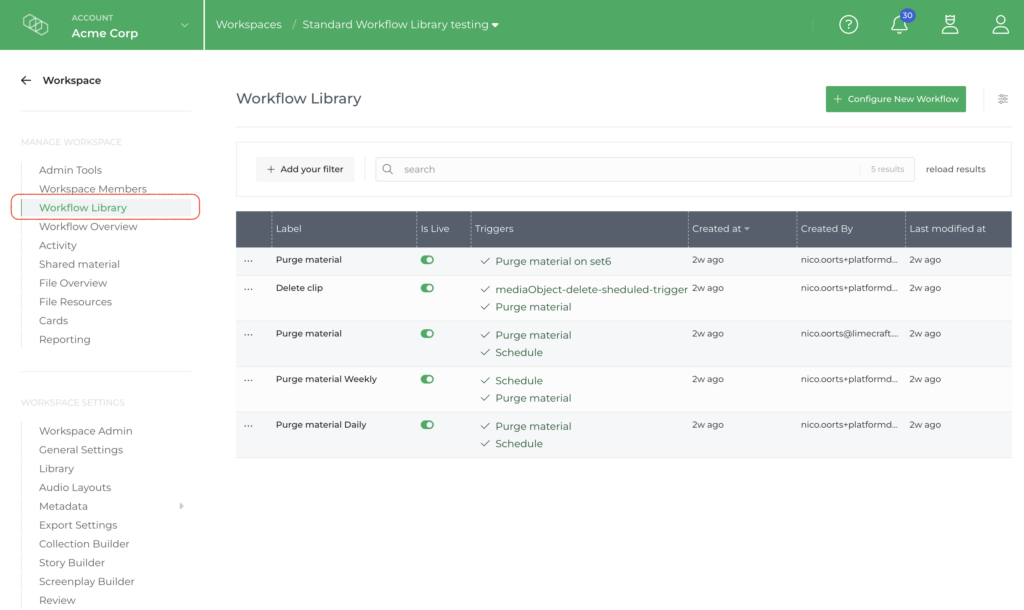Sort by Created at column header
Viewport: 1024px width, 610px height.
[x=720, y=229]
